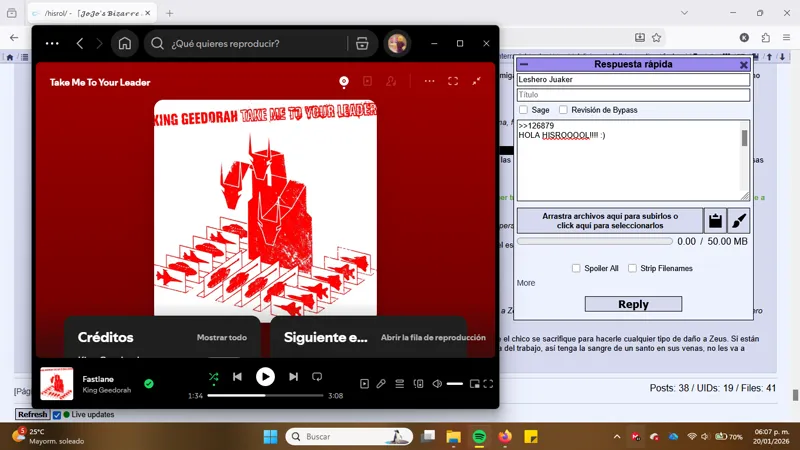Expand Now Playing view to full screen

click(x=453, y=81)
